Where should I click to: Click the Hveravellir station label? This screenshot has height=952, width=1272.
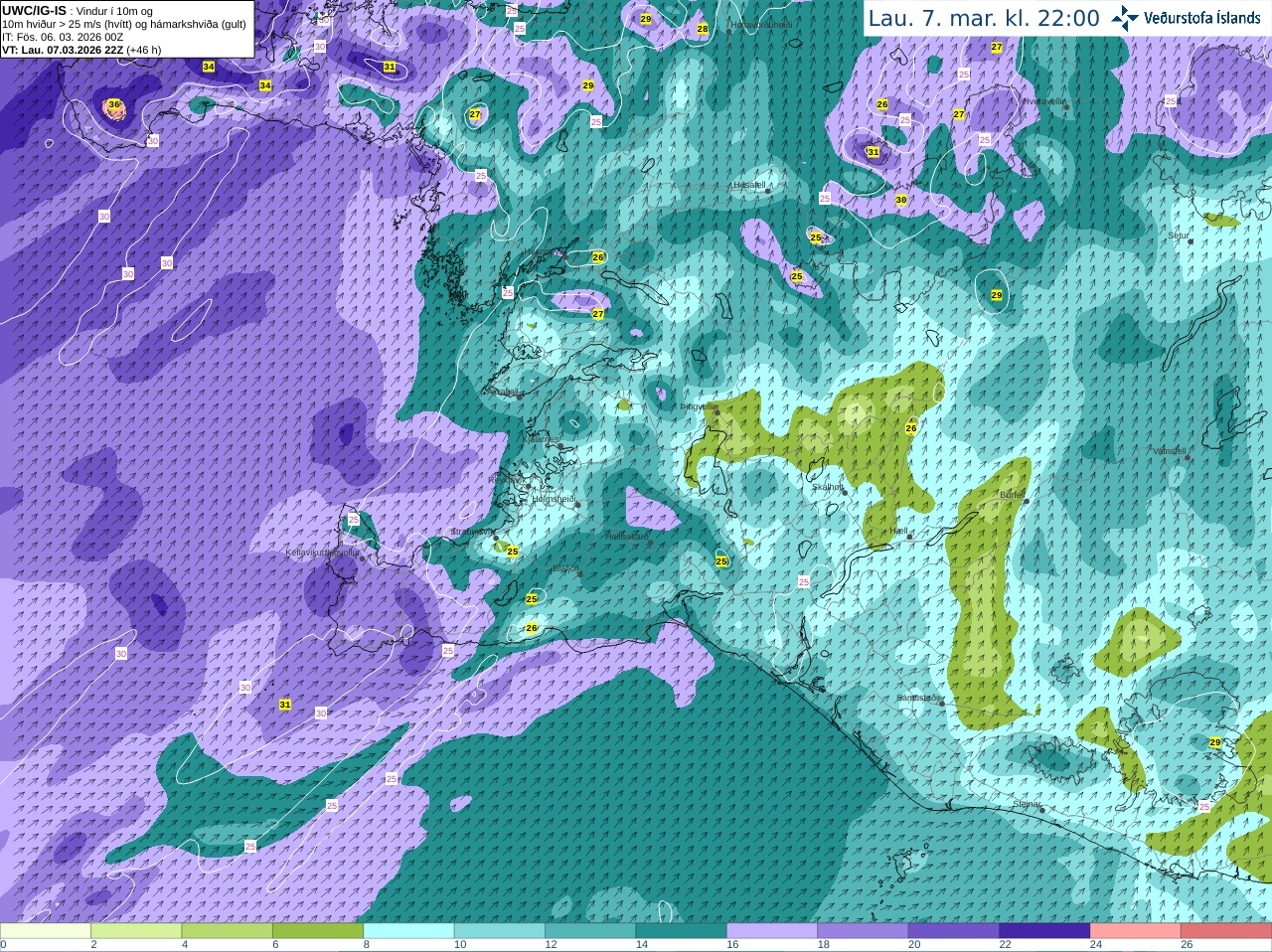(x=1044, y=101)
